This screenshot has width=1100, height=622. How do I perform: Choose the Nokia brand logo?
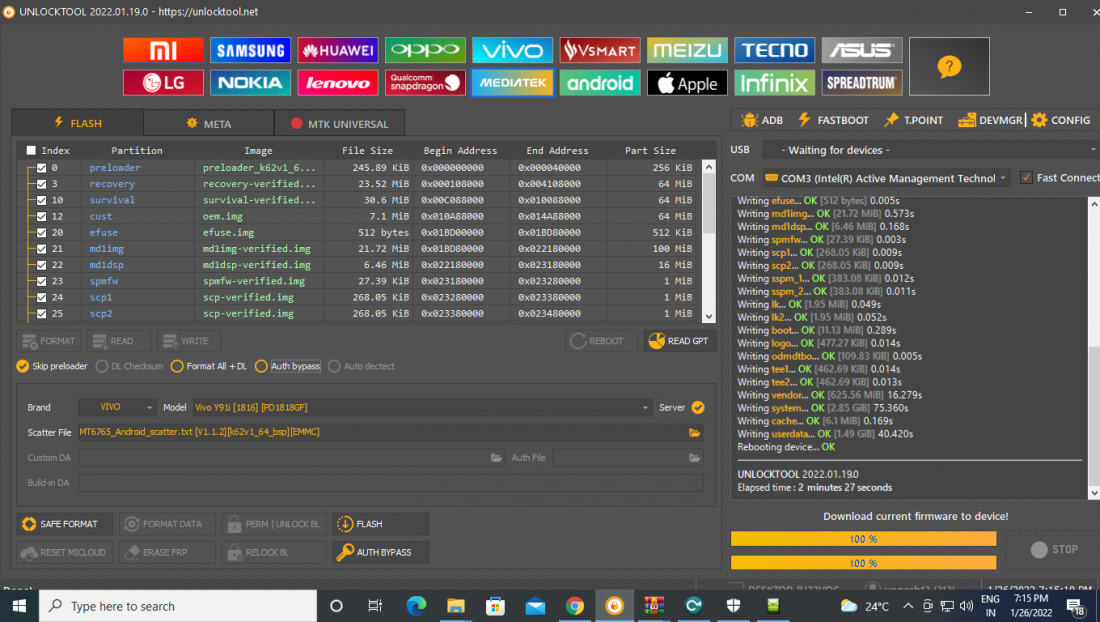click(250, 83)
